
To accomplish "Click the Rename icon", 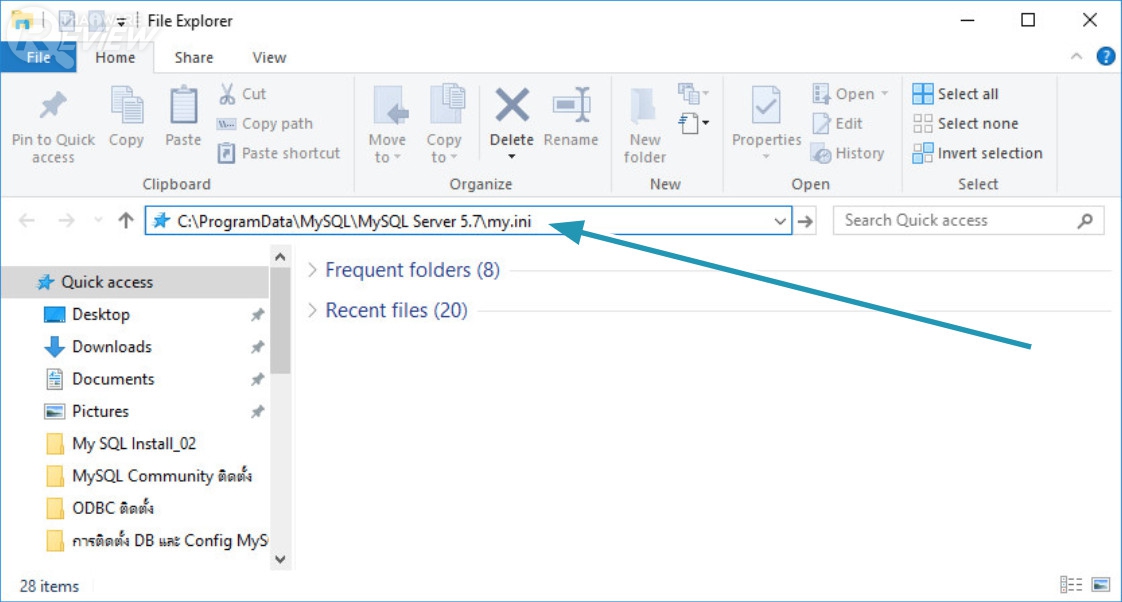I will (572, 106).
